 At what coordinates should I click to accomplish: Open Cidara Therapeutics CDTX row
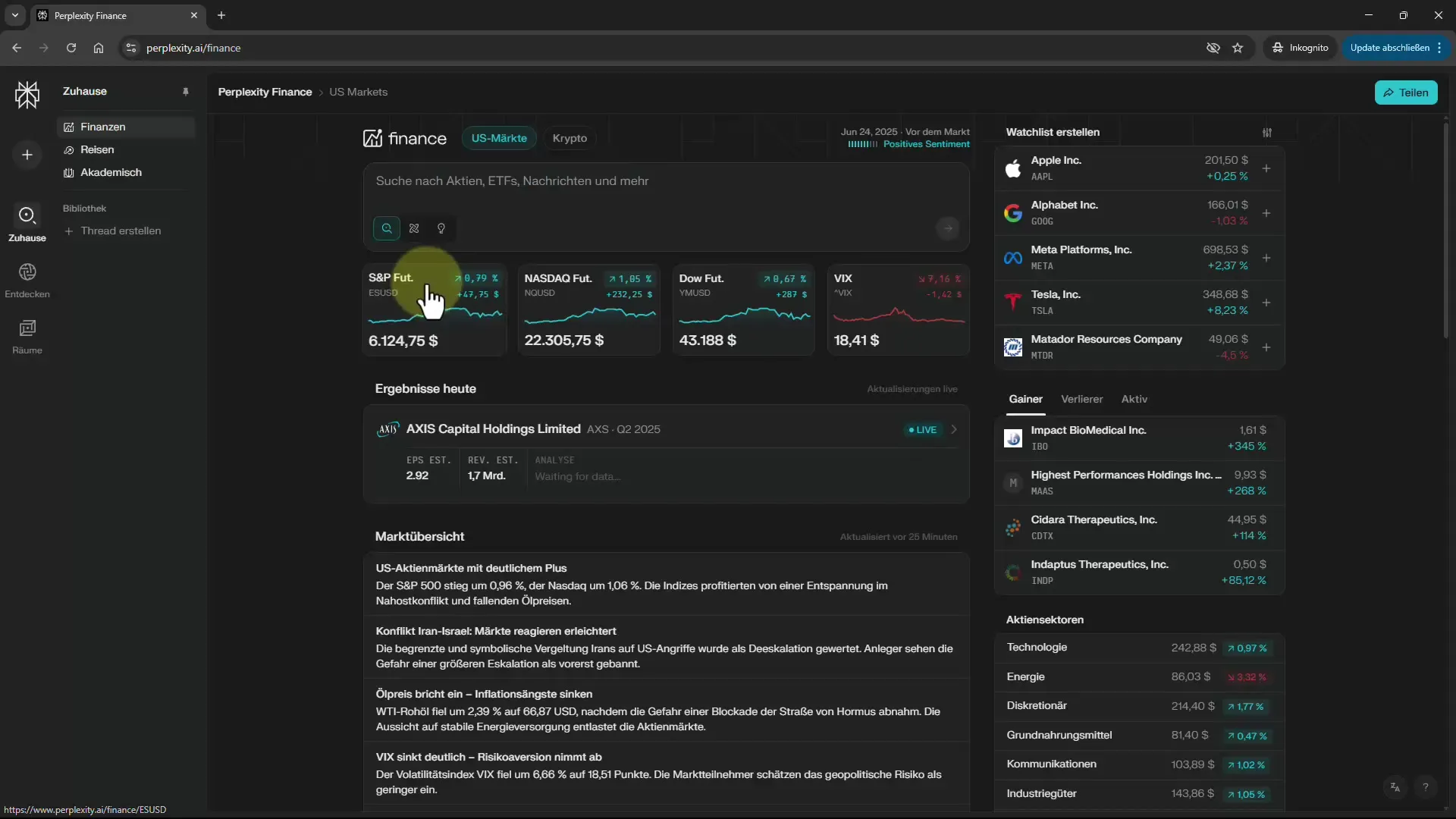[1139, 528]
